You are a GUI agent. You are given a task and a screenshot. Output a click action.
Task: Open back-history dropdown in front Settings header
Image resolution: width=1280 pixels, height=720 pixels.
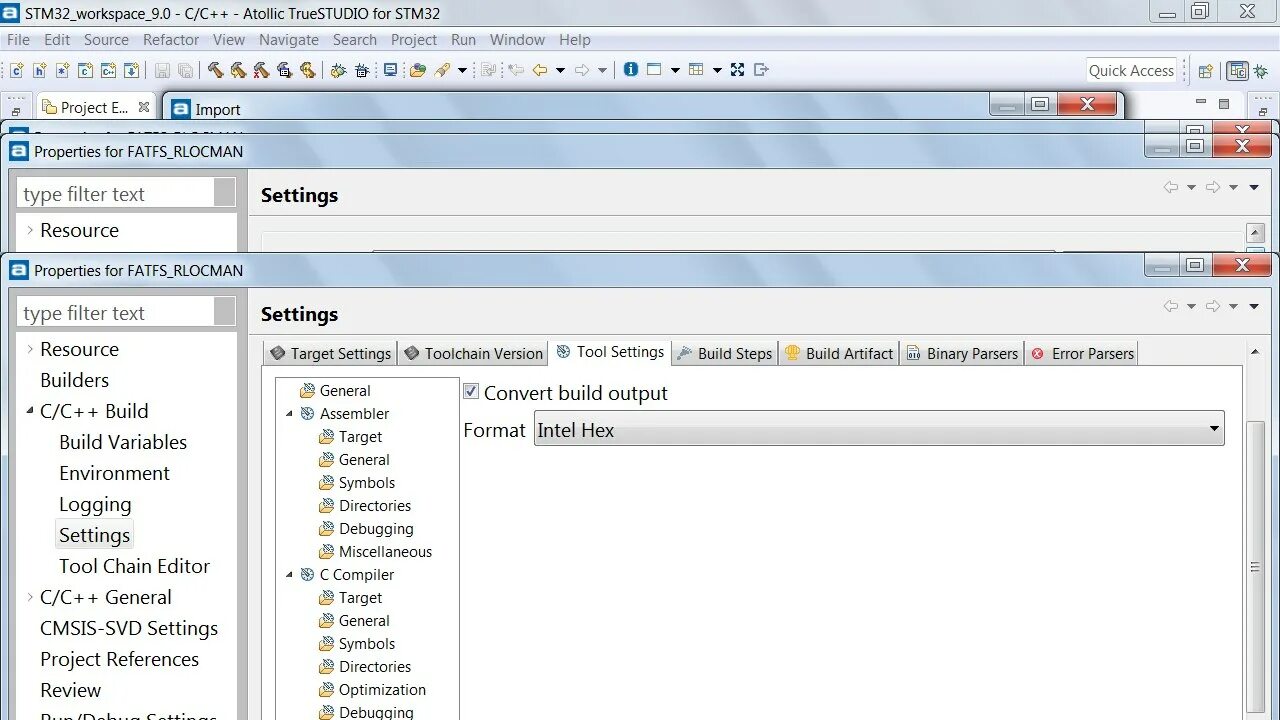coord(1191,306)
